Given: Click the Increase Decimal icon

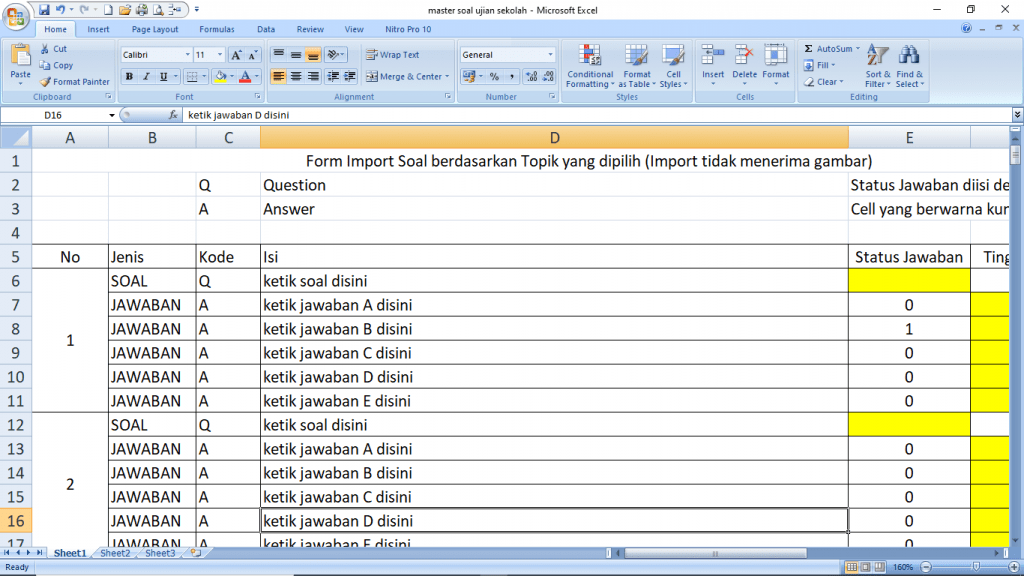Looking at the screenshot, I should (532, 76).
